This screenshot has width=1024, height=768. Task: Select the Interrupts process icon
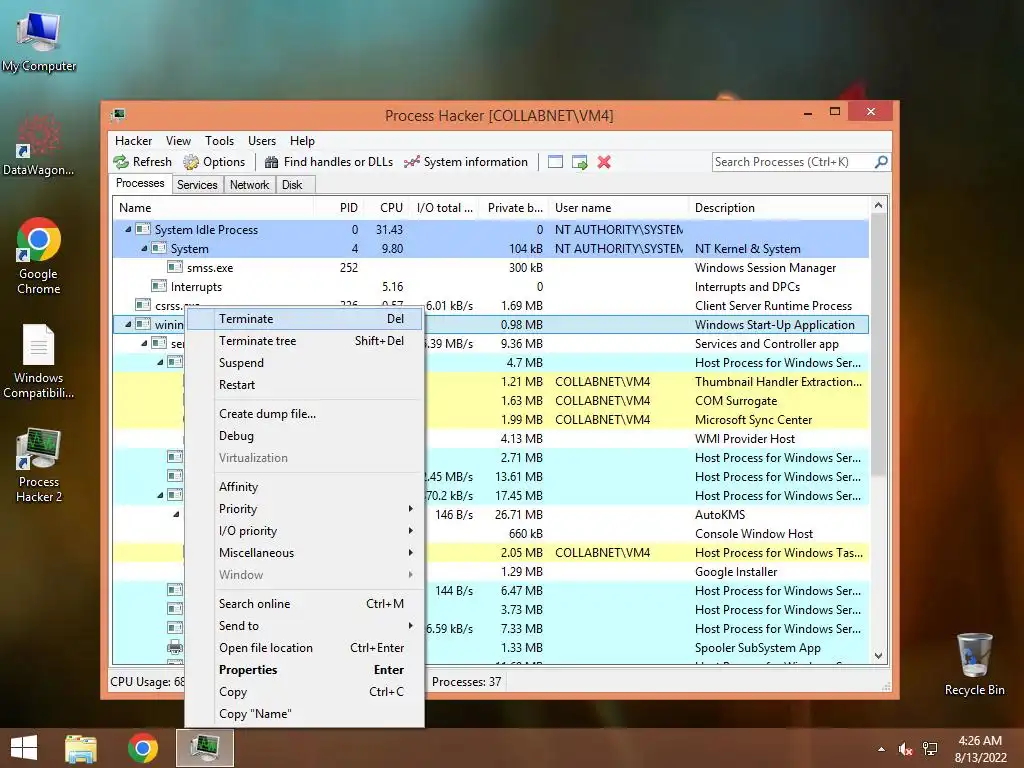[x=159, y=286]
